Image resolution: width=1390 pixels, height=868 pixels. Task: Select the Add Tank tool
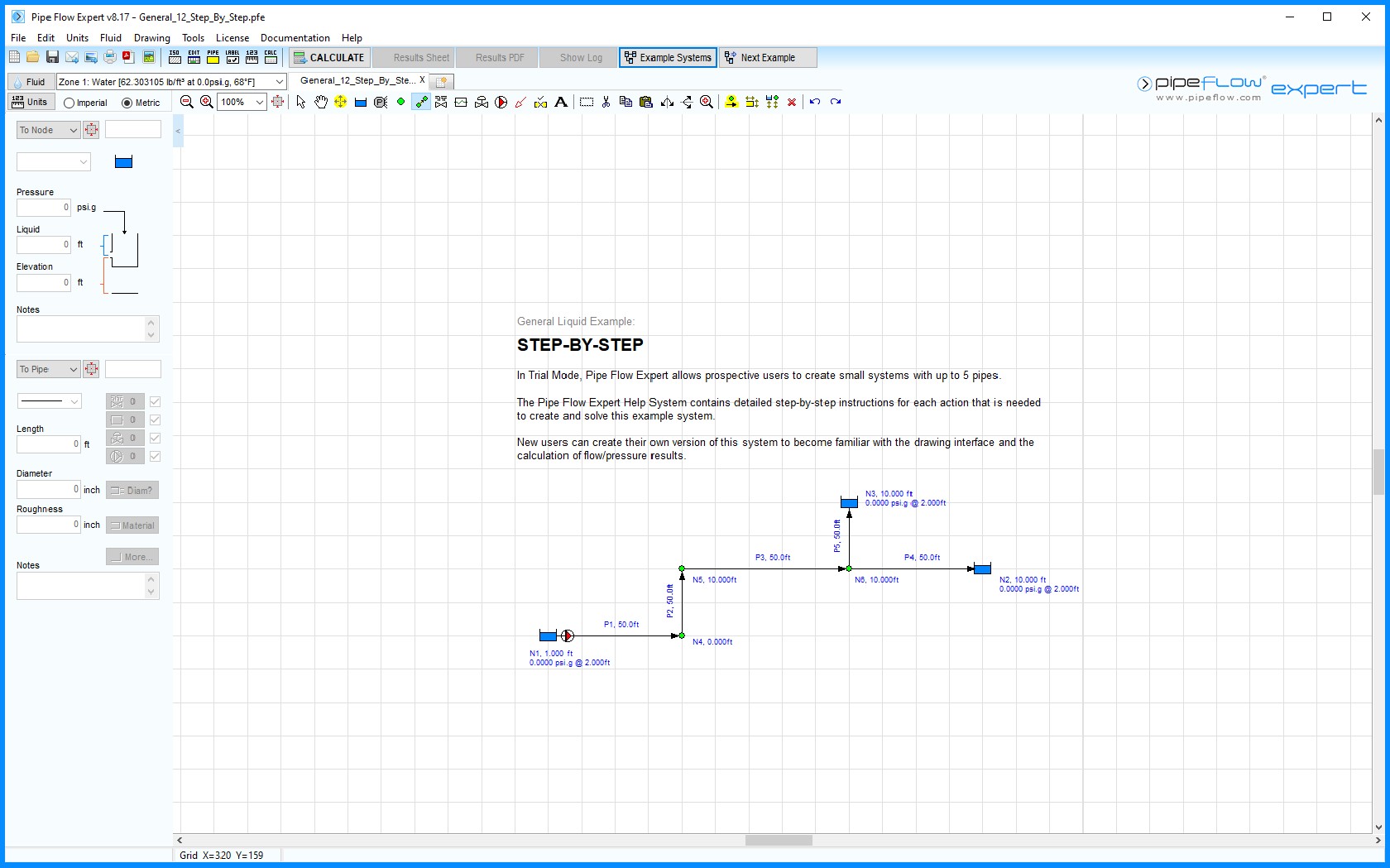pyautogui.click(x=361, y=102)
